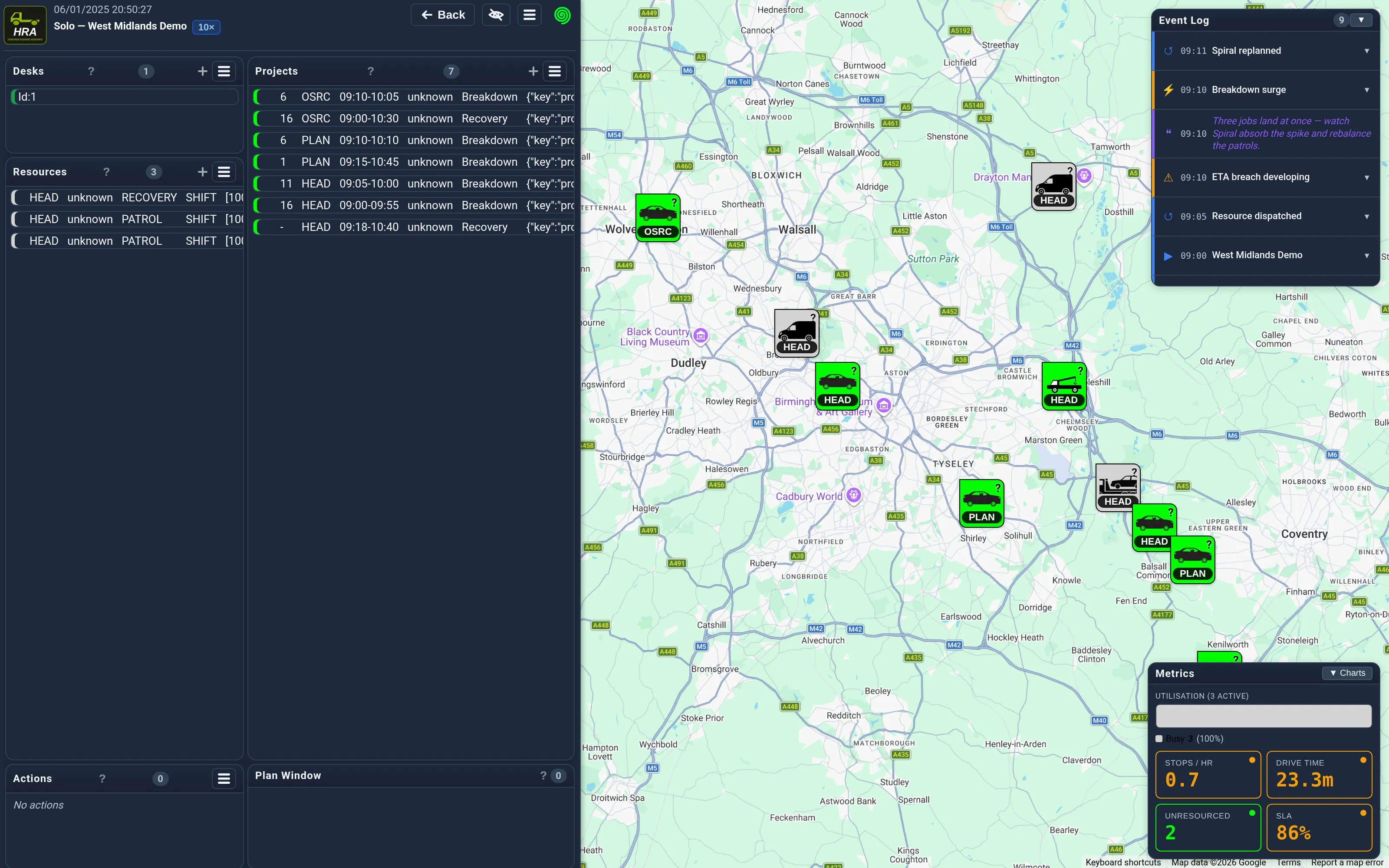Screen dimensions: 1389x868
Task: Select PLAN 09:15-10:45 Breakdown project row
Action: pos(413,162)
